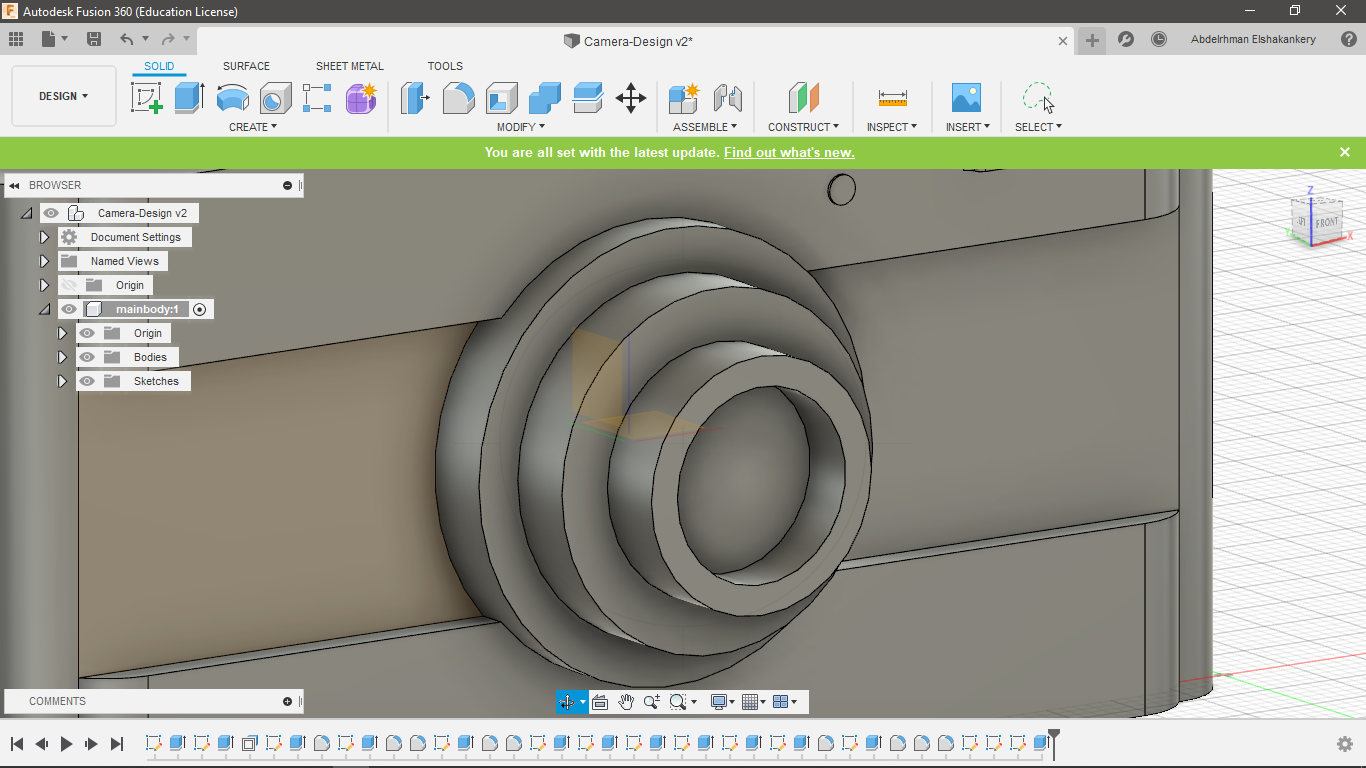Viewport: 1366px width, 768px height.
Task: Select the Move/Copy tool
Action: point(631,98)
